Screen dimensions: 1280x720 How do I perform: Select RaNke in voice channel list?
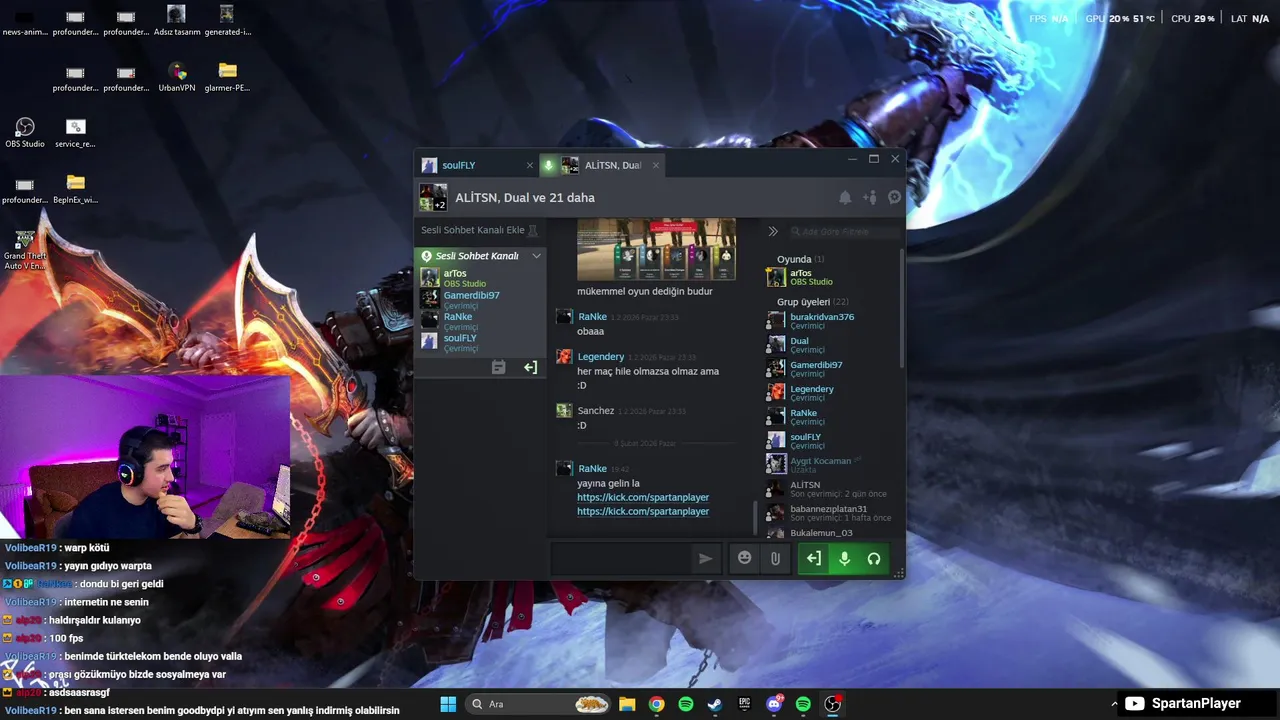(x=482, y=321)
